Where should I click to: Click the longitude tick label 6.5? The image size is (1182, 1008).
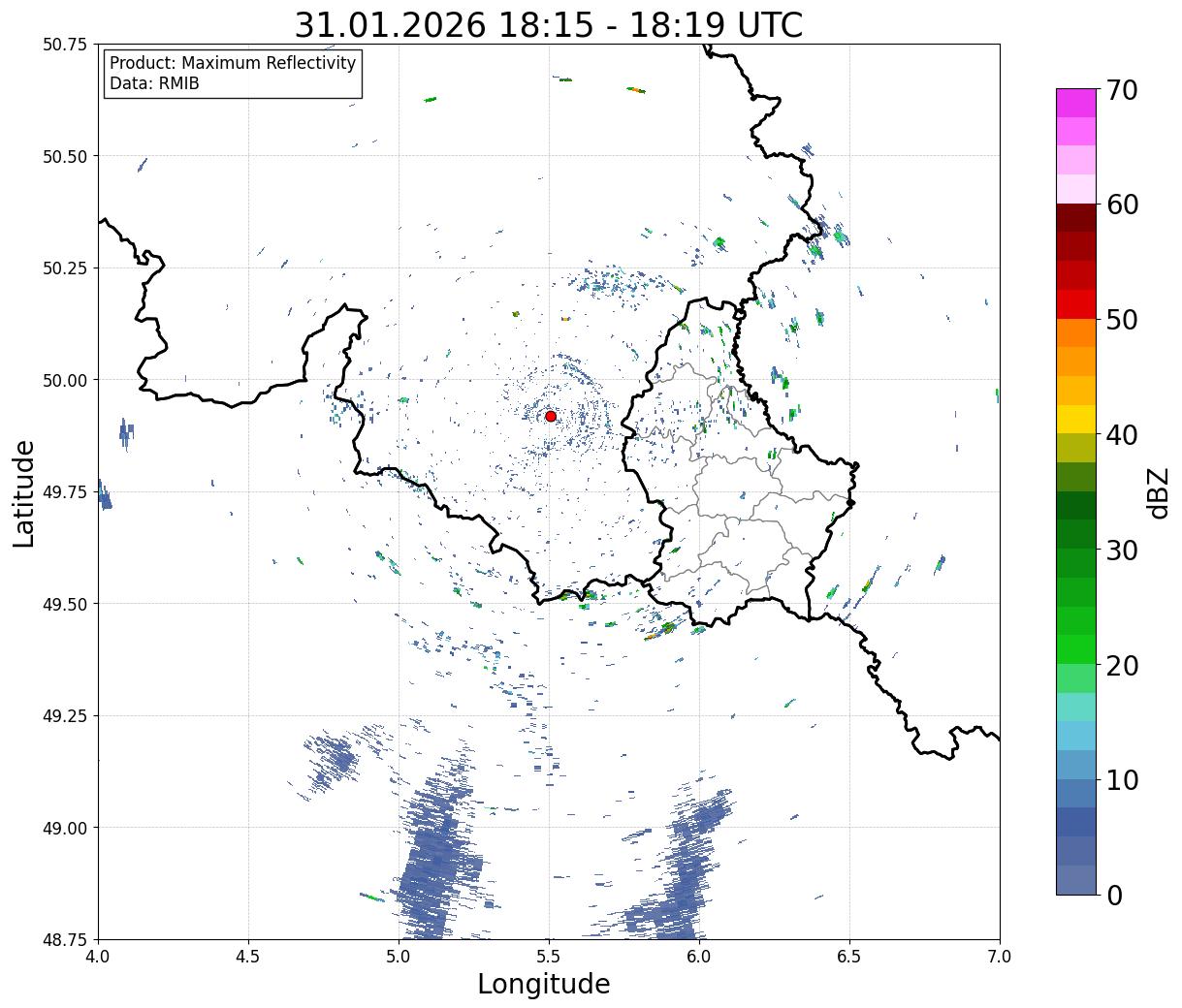click(849, 958)
